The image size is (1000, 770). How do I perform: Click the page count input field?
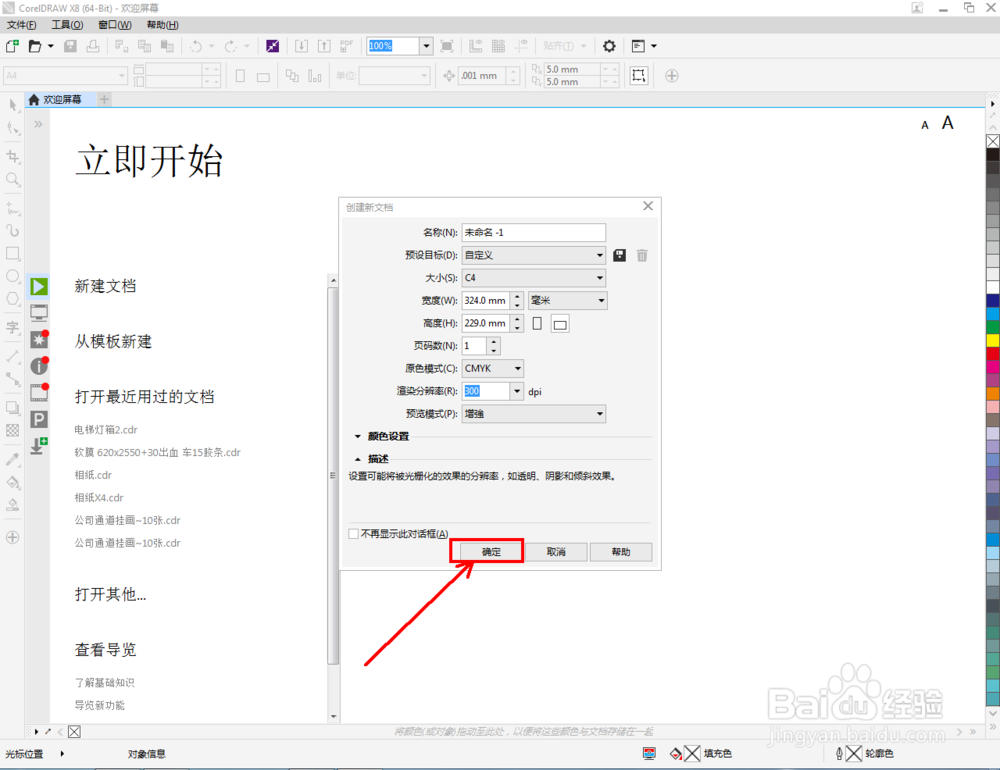coord(474,346)
